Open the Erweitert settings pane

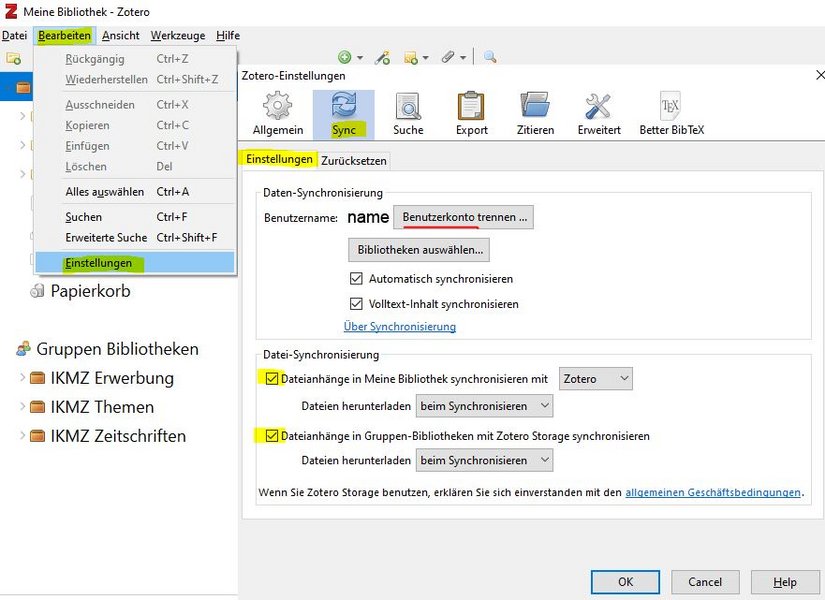599,114
